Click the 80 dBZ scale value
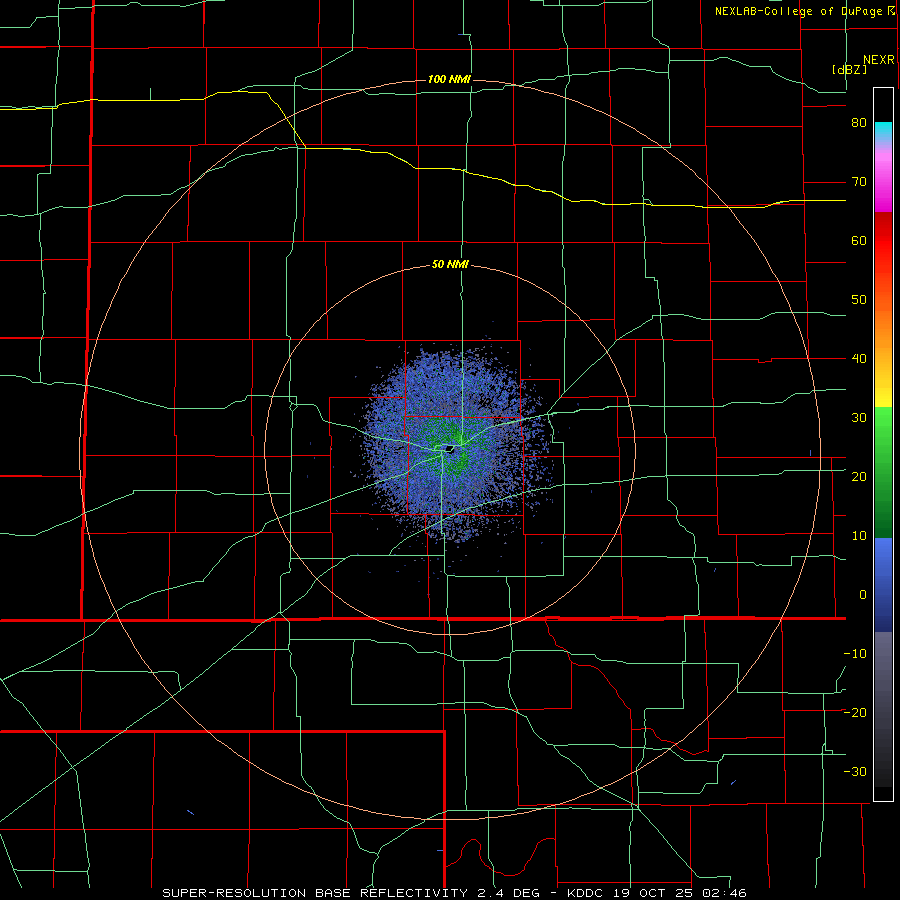This screenshot has height=900, width=900. tap(859, 123)
